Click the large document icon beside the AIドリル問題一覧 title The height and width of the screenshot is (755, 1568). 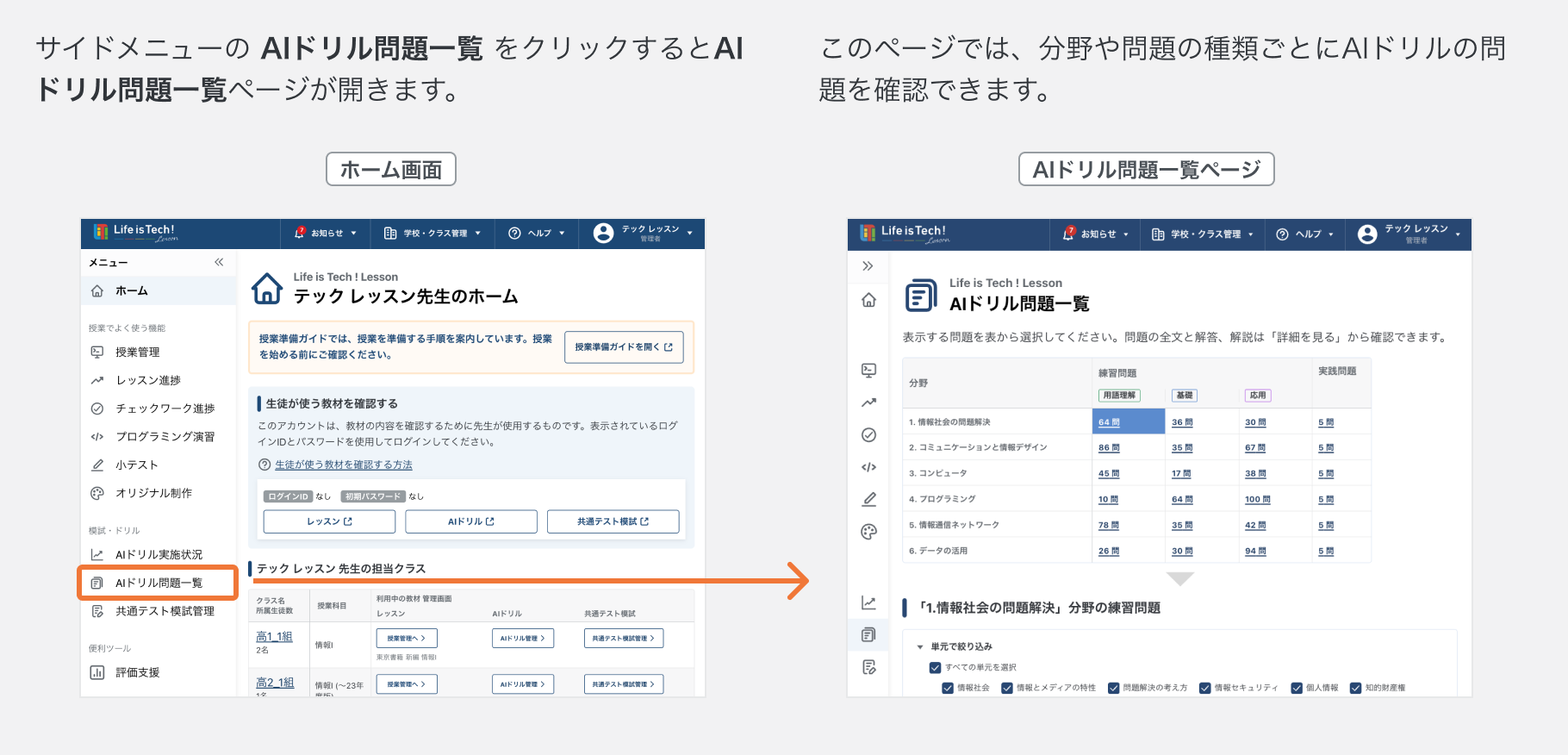921,296
